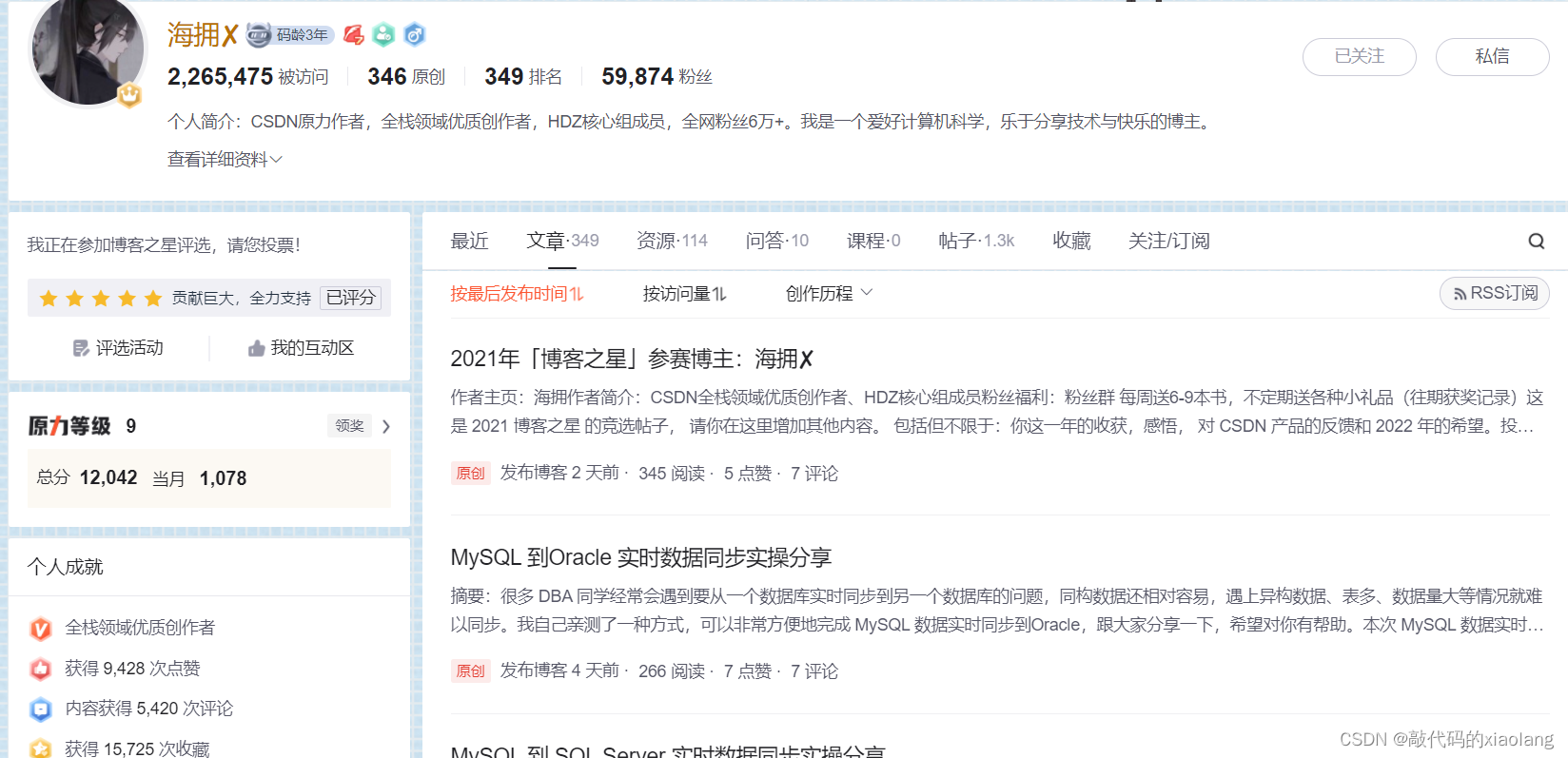This screenshot has height=758, width=1568.
Task: Click 内容获得 5,420 次评论 text
Action: pos(148,709)
